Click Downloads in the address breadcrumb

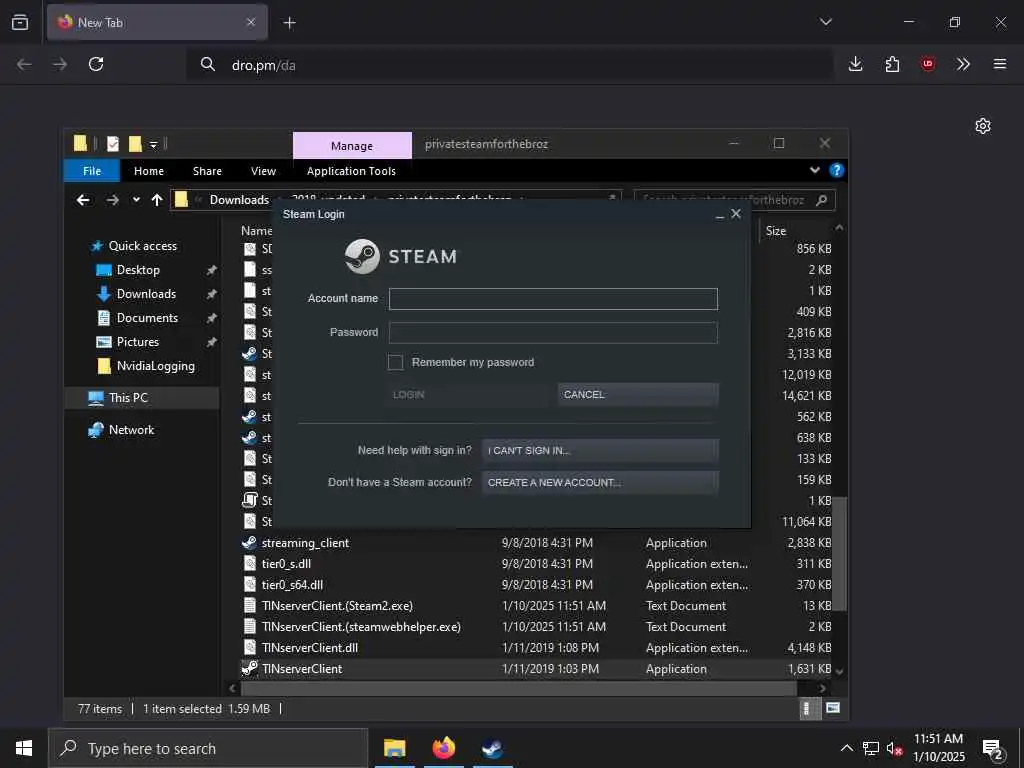pyautogui.click(x=239, y=200)
